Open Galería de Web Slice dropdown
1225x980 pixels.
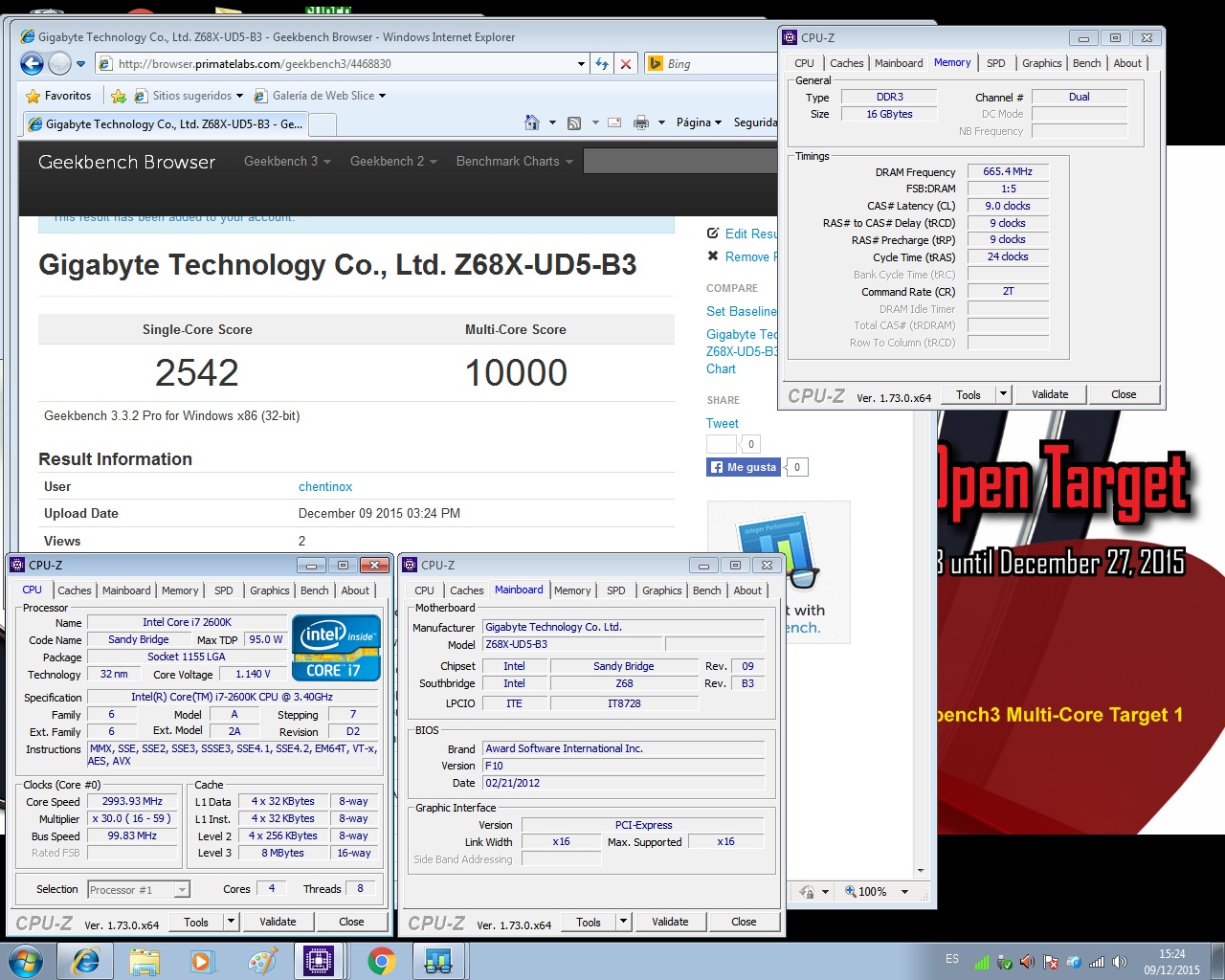(x=320, y=96)
